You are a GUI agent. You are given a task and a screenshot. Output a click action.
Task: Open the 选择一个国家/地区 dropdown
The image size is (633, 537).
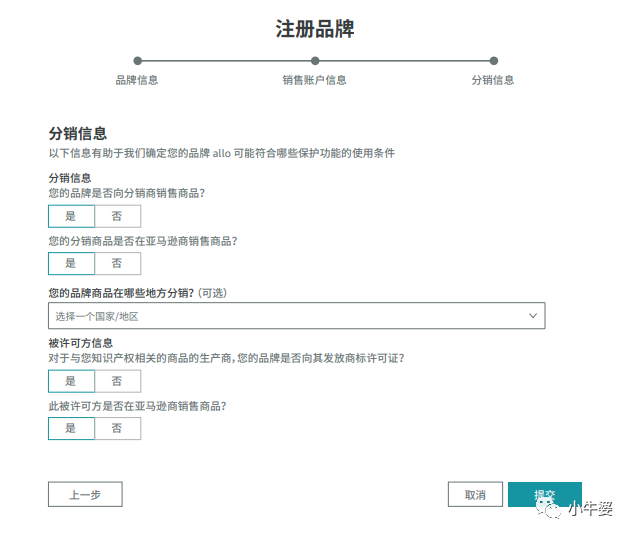click(x=297, y=316)
